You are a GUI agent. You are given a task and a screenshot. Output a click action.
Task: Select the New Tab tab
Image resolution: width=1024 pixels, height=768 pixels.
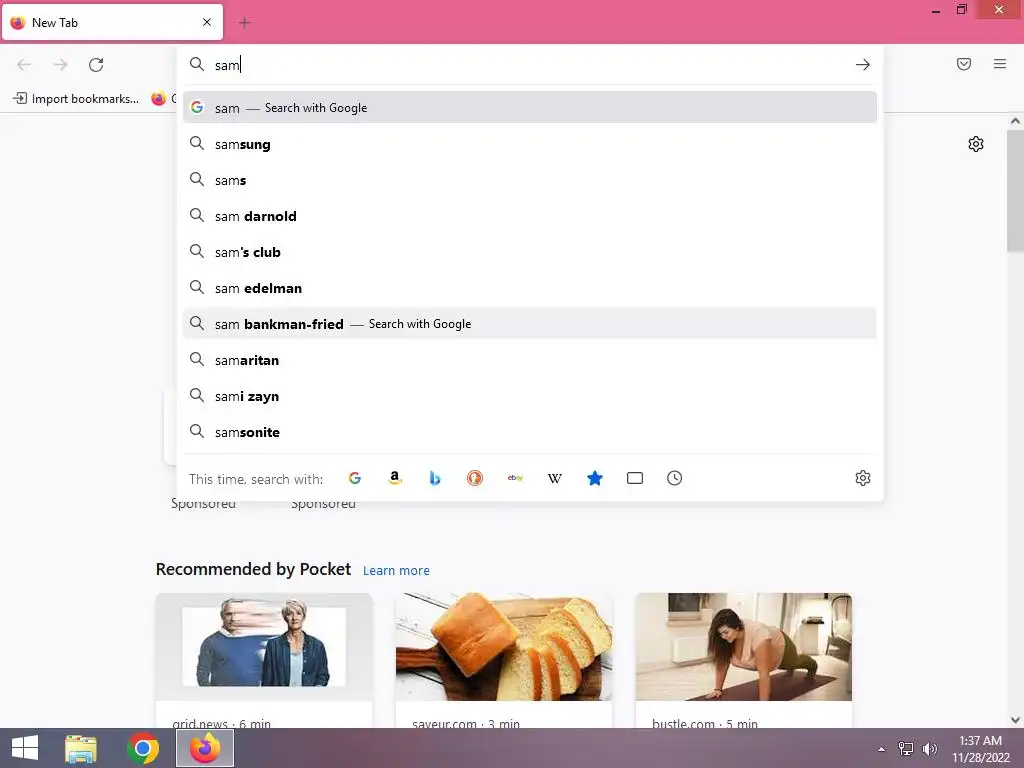[x=112, y=22]
